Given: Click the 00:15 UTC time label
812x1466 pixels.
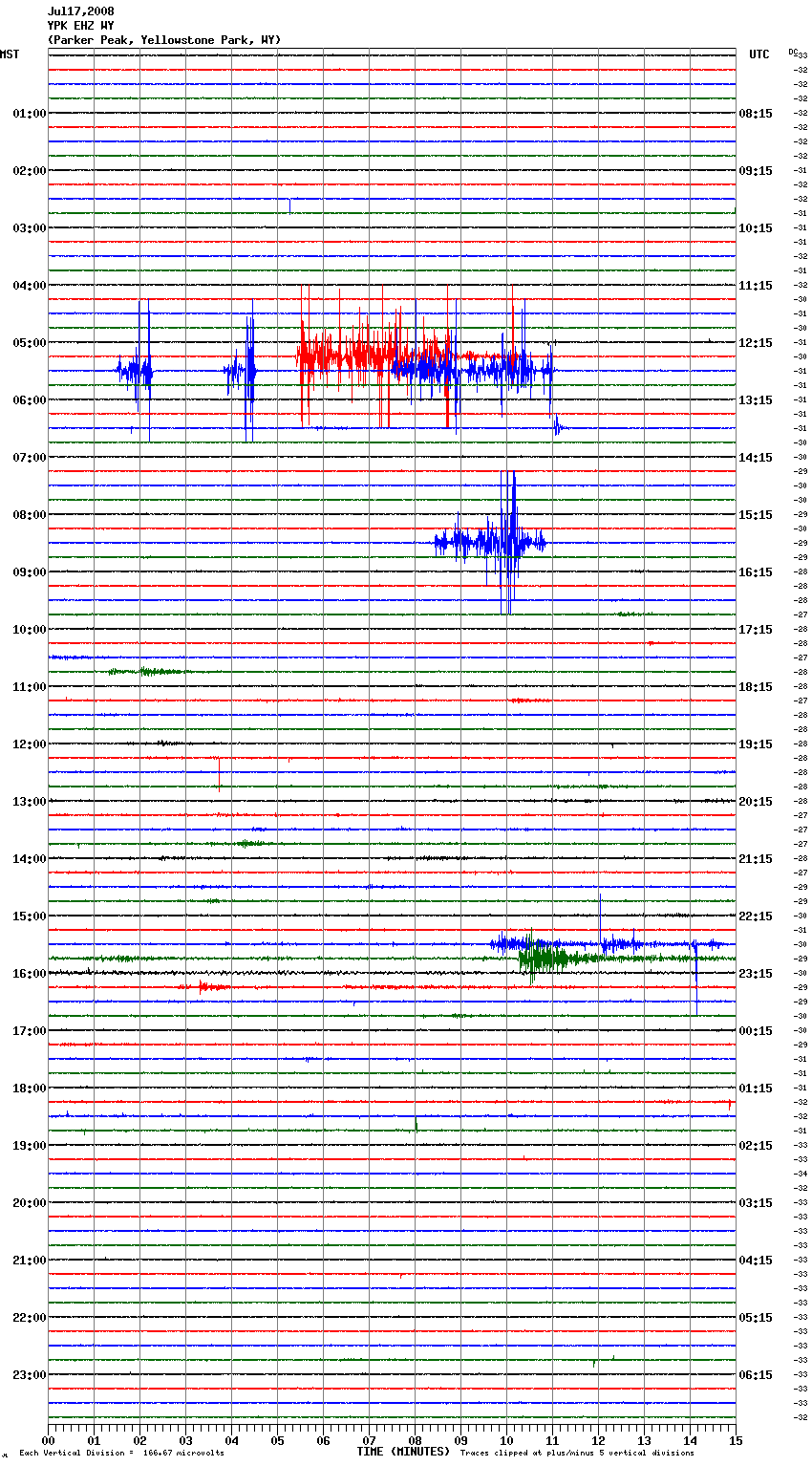Looking at the screenshot, I should click(756, 1031).
